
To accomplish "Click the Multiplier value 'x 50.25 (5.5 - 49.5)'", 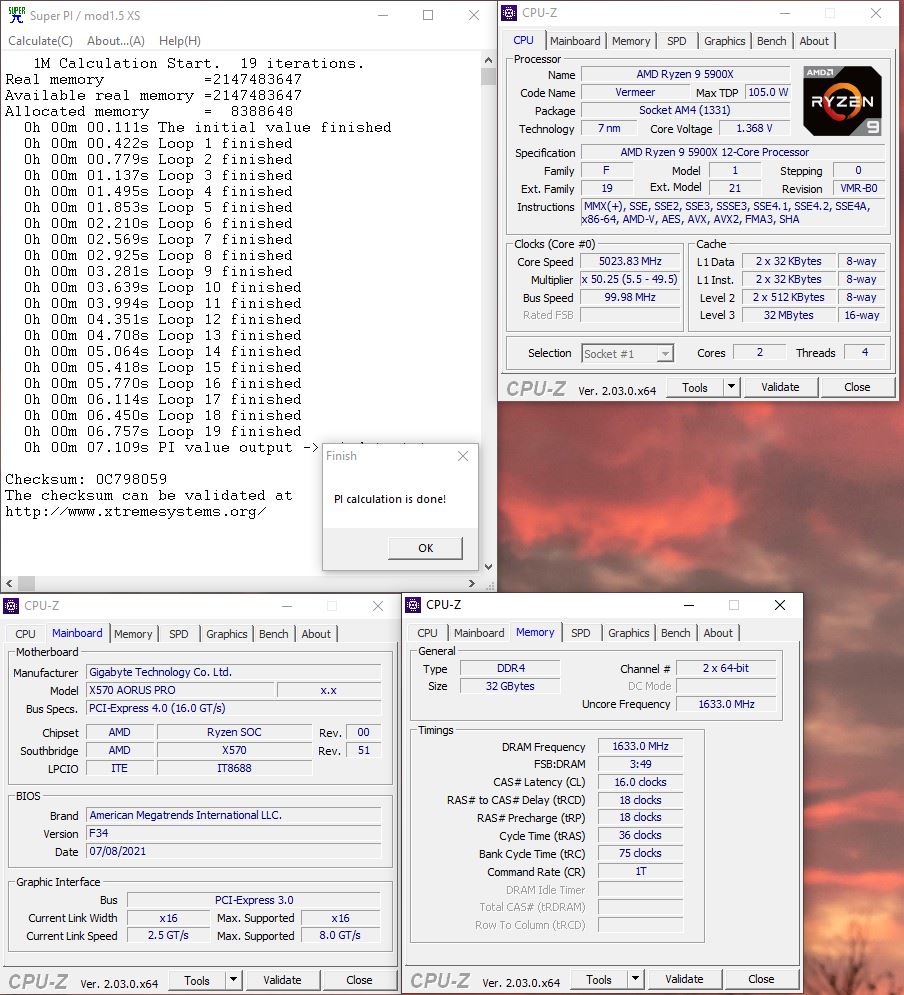I will [630, 279].
